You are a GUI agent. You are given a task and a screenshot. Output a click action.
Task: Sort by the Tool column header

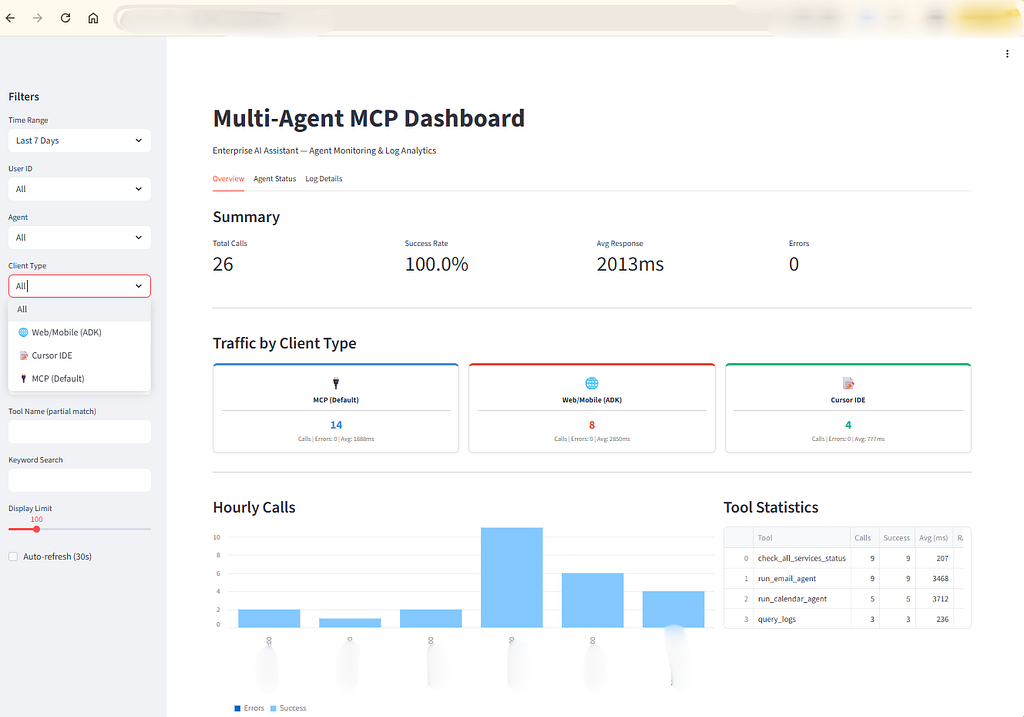tap(801, 538)
